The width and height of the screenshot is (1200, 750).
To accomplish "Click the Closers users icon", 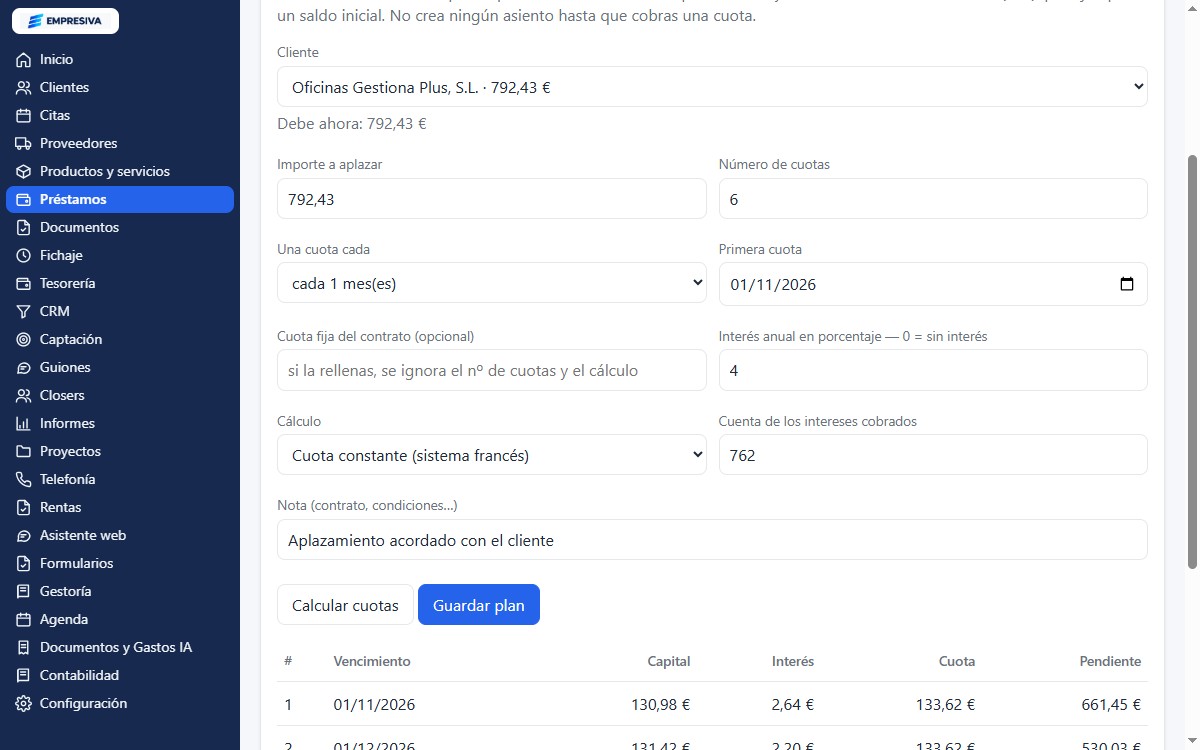I will (x=24, y=396).
